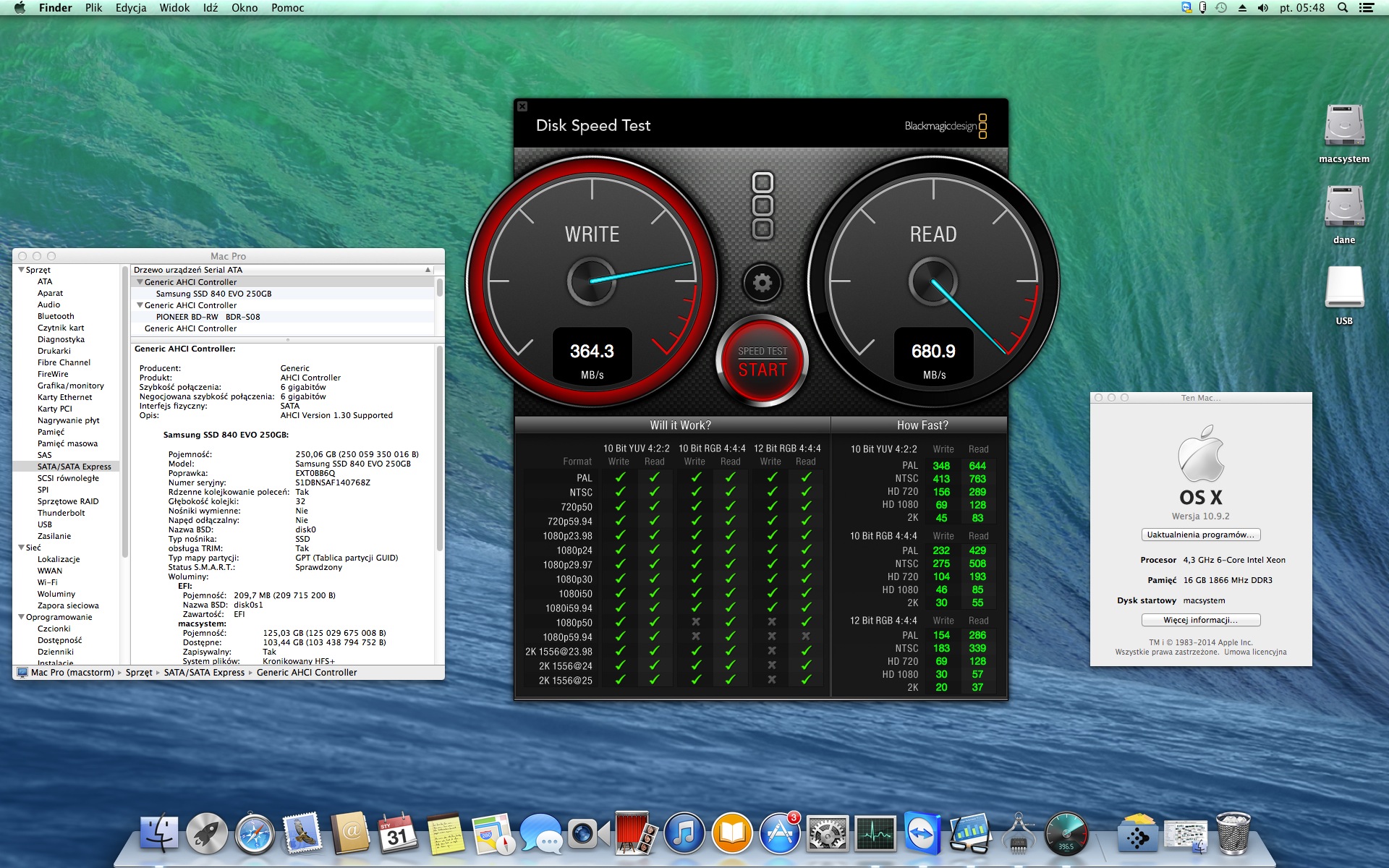Open FaceTime from the Dock
1389x868 pixels.
[x=589, y=834]
